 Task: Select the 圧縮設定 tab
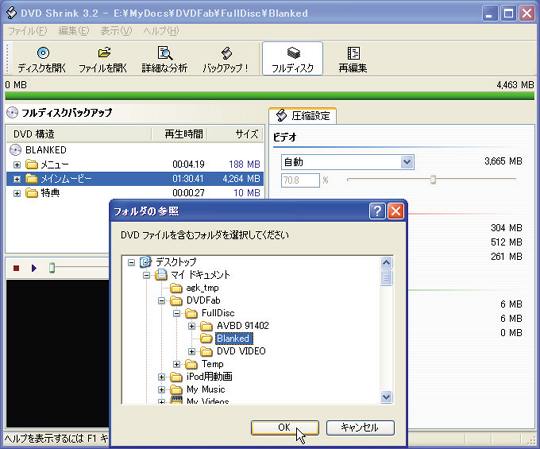(x=303, y=116)
